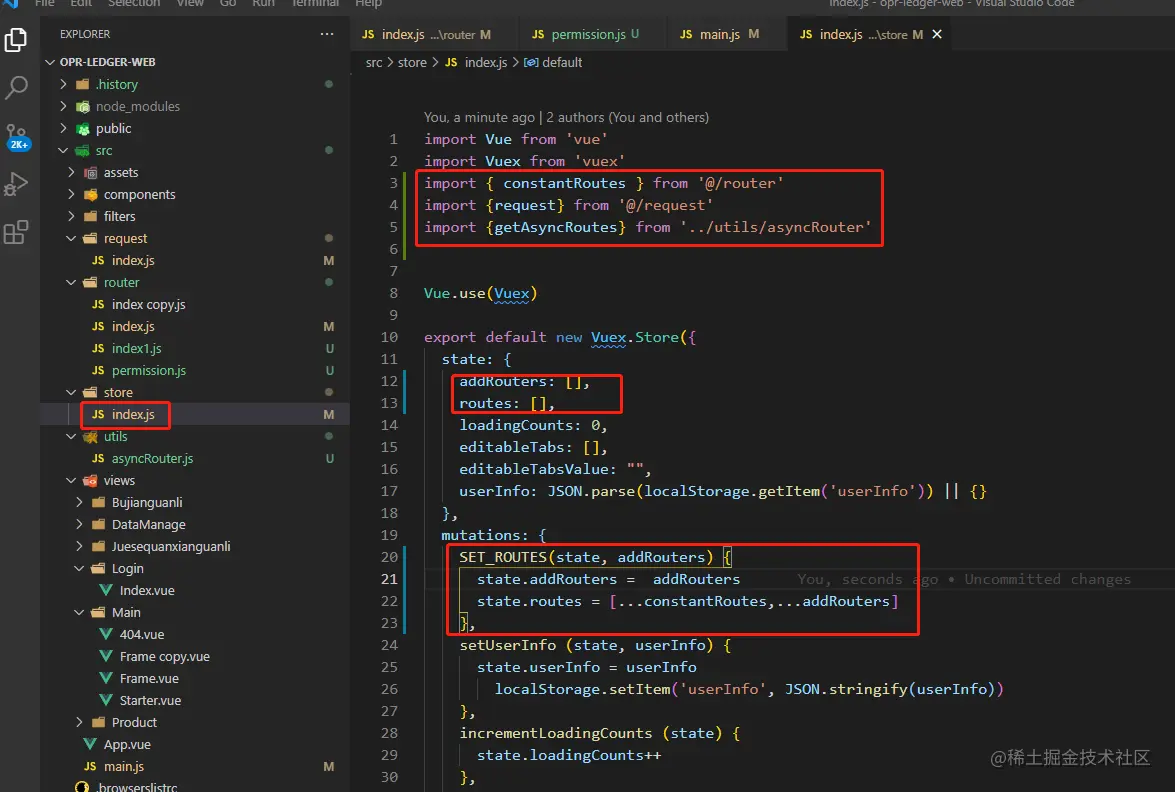1175x792 pixels.
Task: Click folder icon of utils
Action: 91,437
